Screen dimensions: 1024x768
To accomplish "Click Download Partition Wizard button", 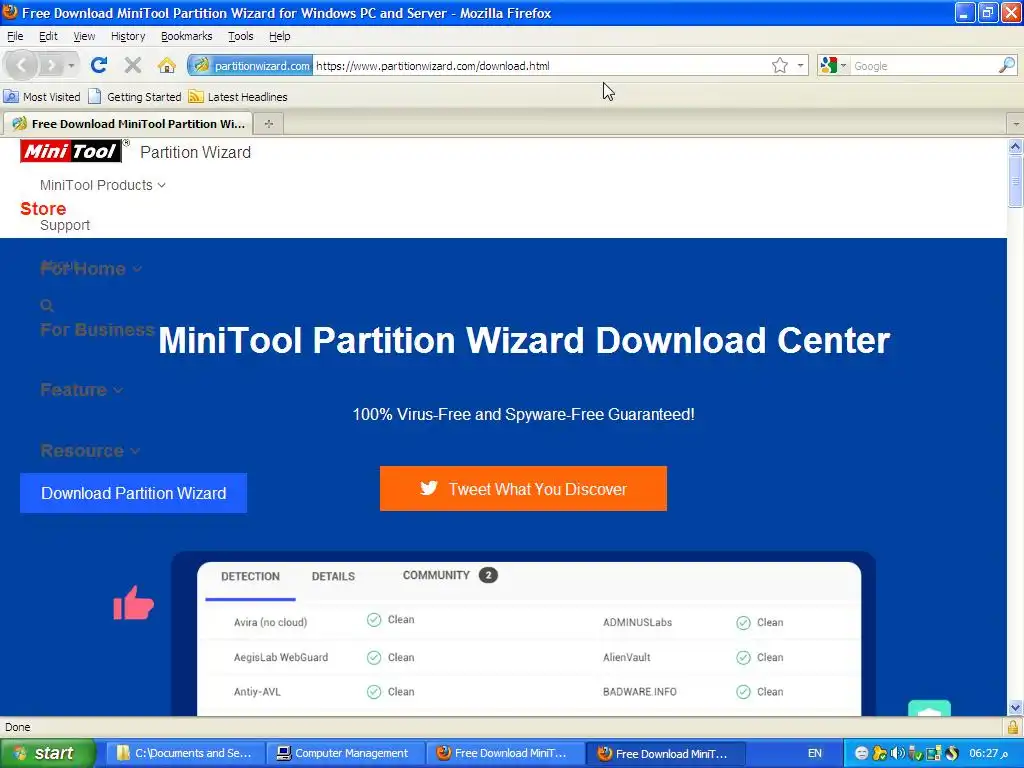I will coord(133,493).
